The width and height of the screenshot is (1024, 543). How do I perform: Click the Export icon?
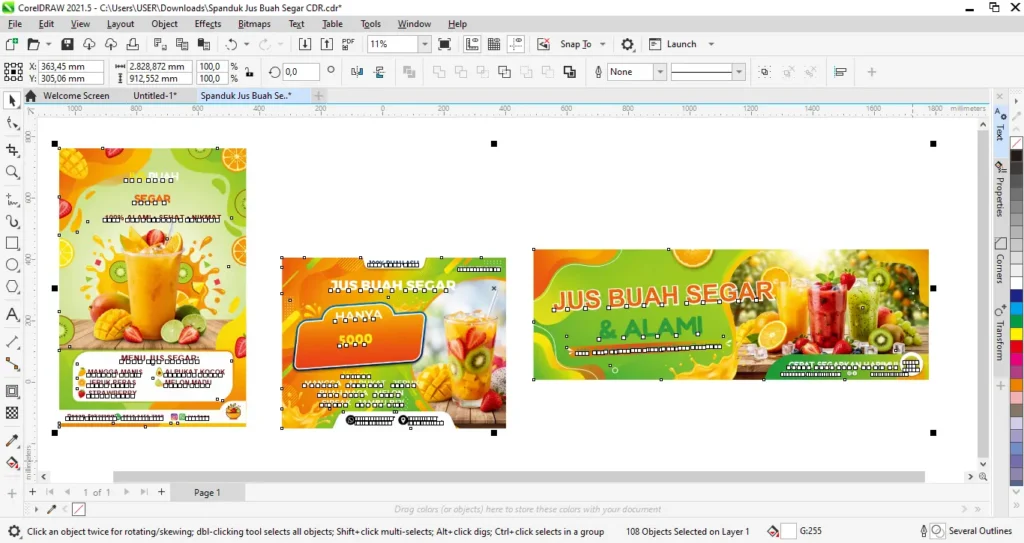pyautogui.click(x=327, y=44)
